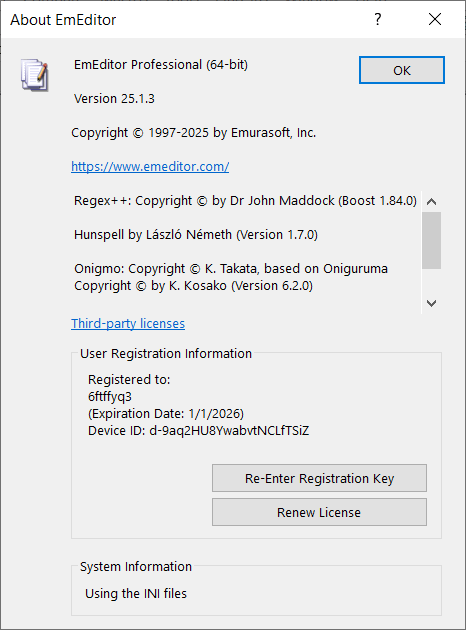Viewport: 466px width, 630px height.
Task: Click the EmEditor notepad application icon
Action: click(35, 75)
